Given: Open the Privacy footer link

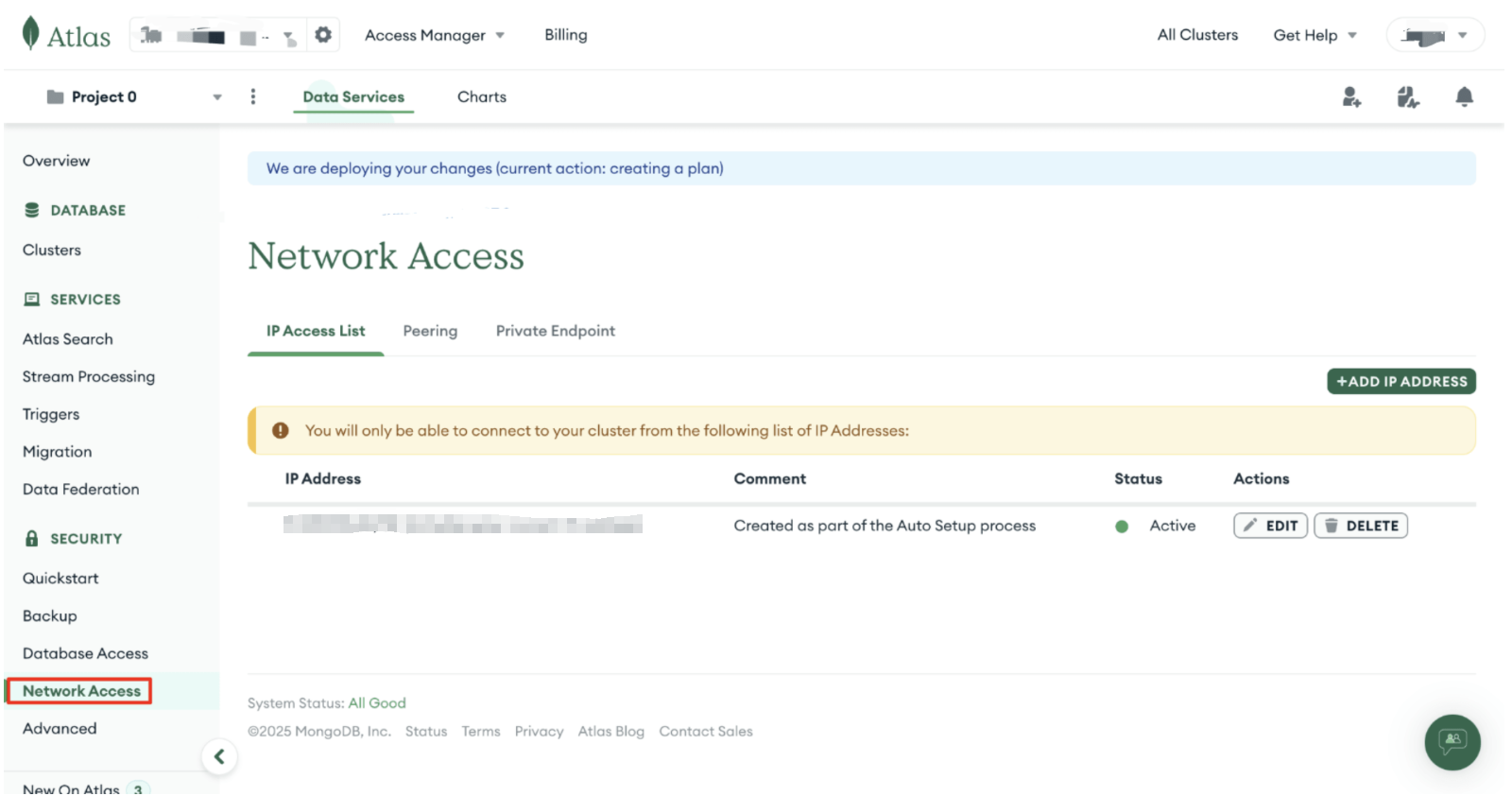Looking at the screenshot, I should tap(539, 732).
